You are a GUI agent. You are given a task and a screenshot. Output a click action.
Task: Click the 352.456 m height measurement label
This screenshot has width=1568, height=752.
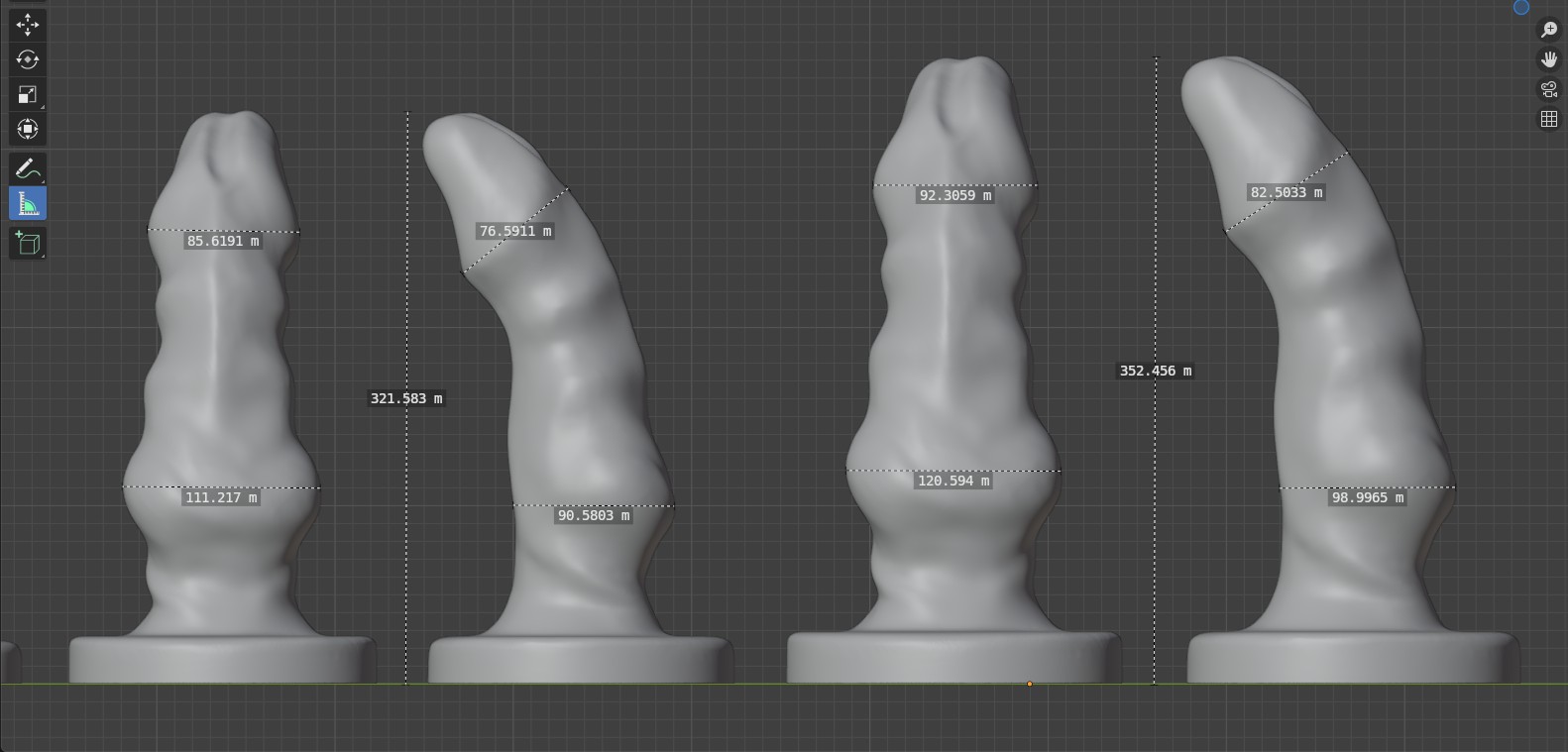(1156, 371)
